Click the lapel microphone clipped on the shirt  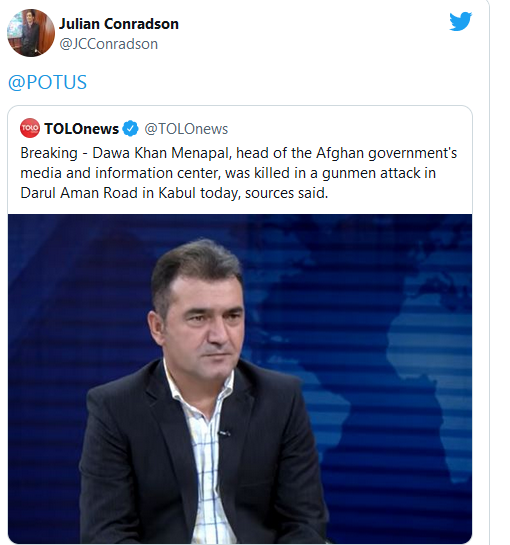click(225, 433)
